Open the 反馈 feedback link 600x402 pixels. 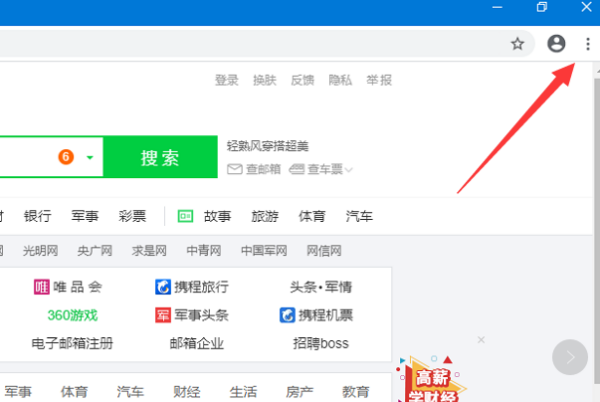[302, 80]
